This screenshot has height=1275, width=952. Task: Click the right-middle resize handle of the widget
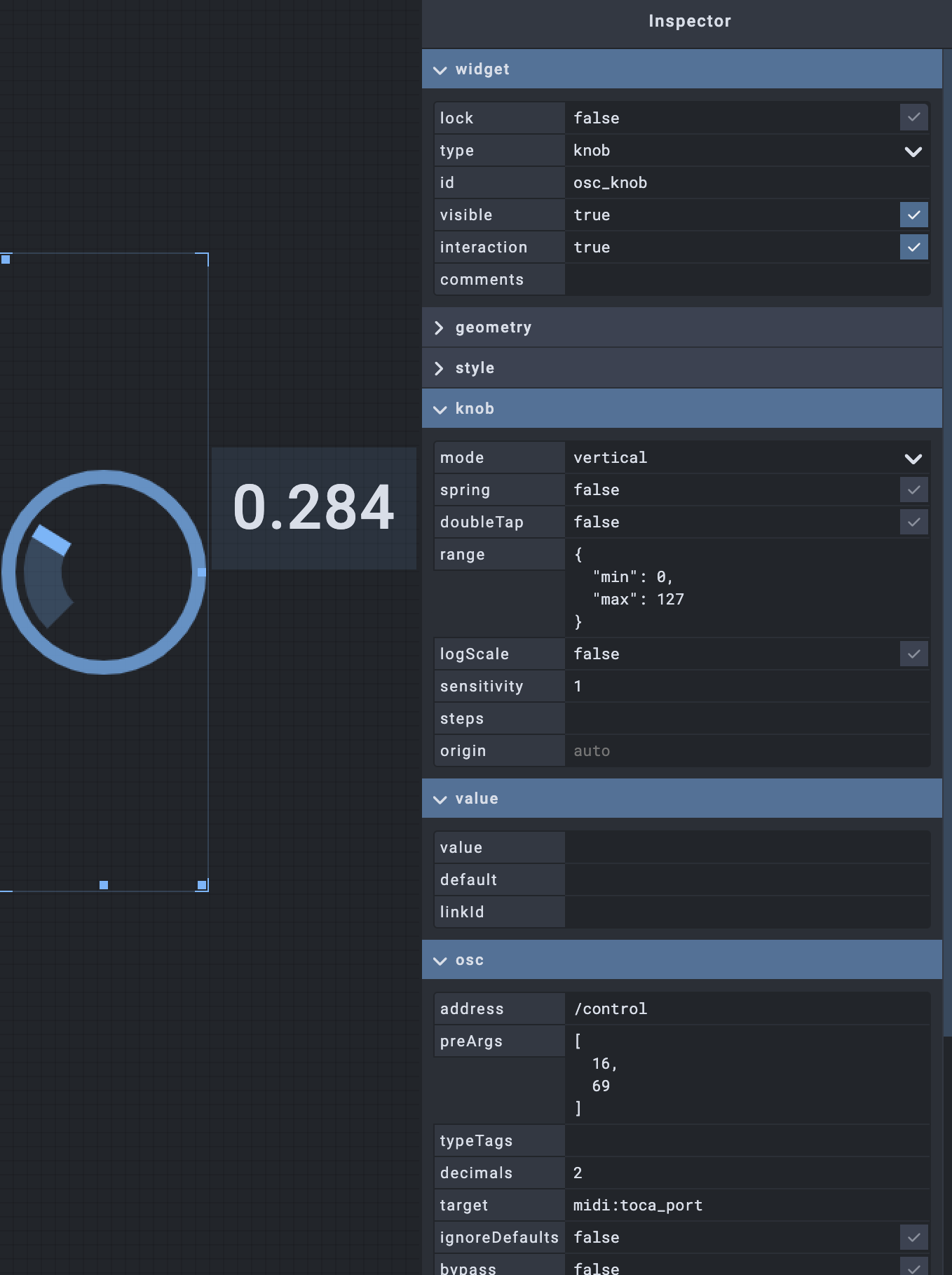coord(202,572)
